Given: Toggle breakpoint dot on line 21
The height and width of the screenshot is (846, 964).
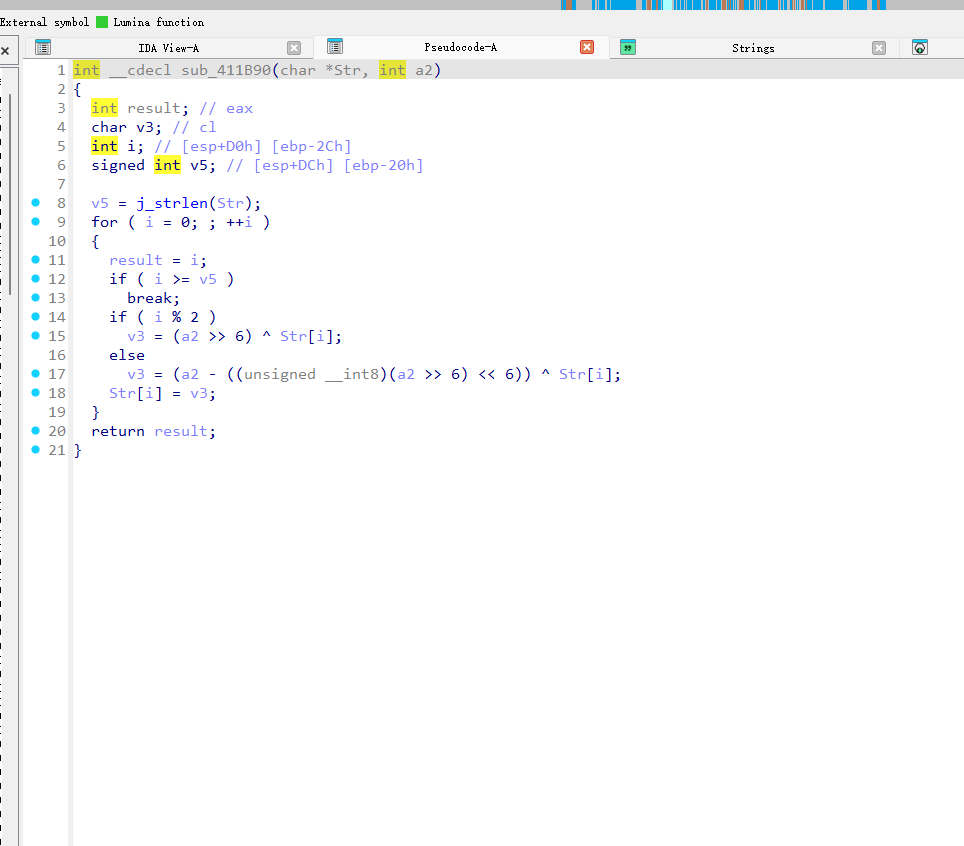Looking at the screenshot, I should click(x=36, y=449).
